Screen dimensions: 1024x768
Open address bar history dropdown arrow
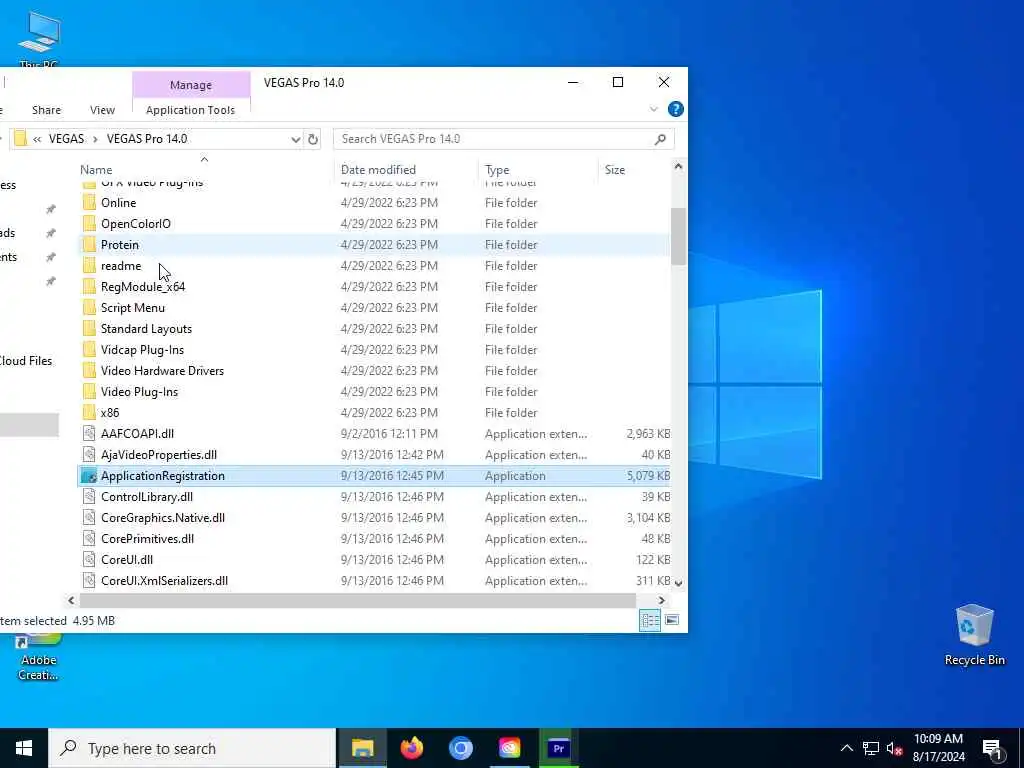coord(295,139)
